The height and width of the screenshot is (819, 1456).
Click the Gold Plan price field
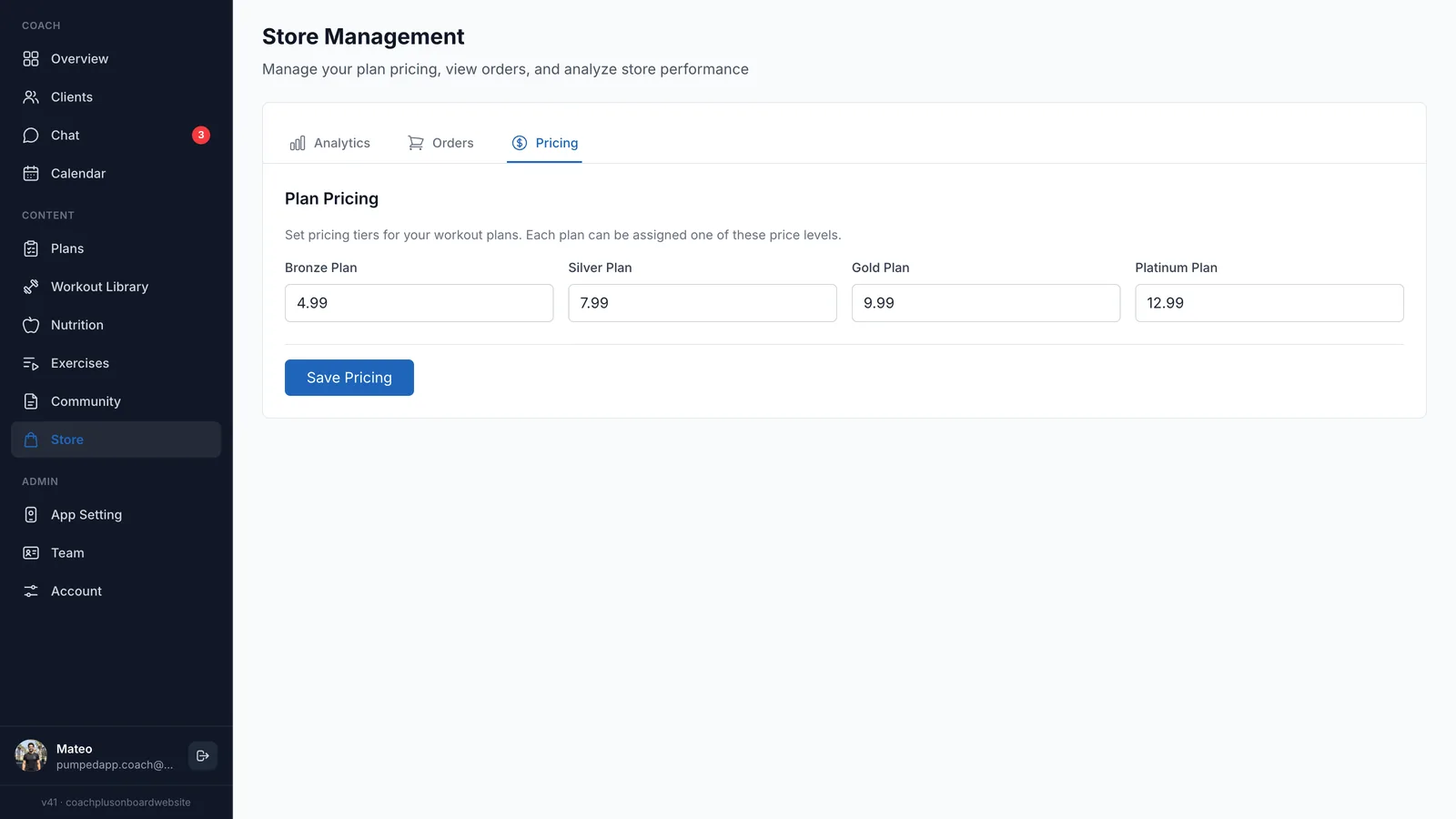[986, 303]
